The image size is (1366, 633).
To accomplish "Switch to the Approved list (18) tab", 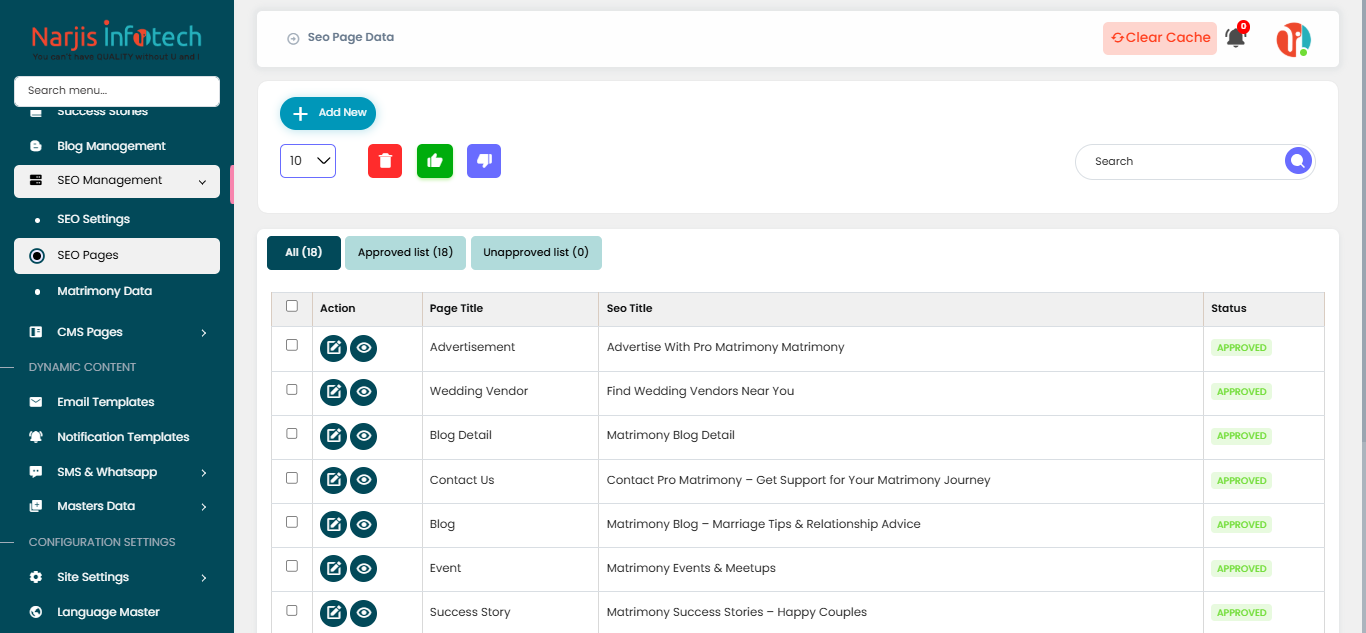I will pyautogui.click(x=405, y=253).
